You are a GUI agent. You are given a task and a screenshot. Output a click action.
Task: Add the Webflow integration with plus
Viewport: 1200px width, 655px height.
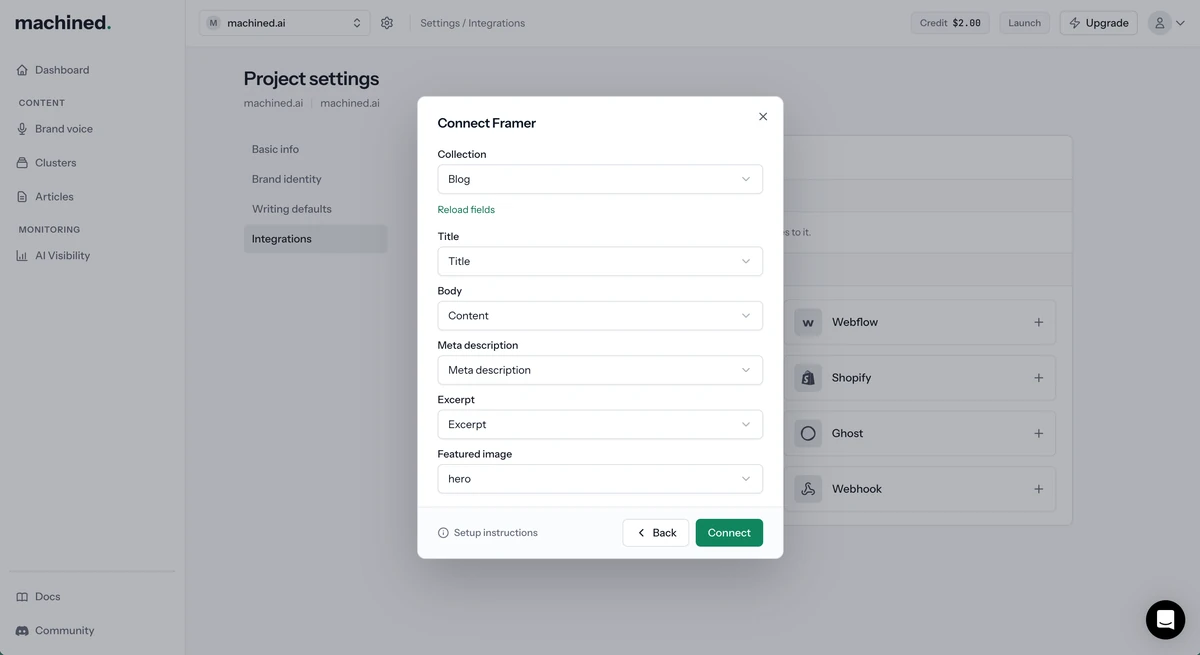pos(1038,322)
